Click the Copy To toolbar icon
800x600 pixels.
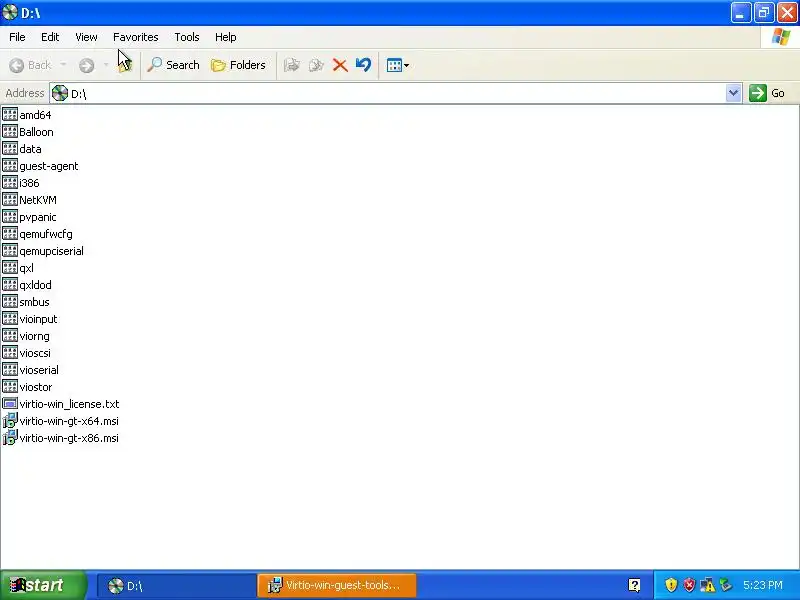(x=316, y=65)
